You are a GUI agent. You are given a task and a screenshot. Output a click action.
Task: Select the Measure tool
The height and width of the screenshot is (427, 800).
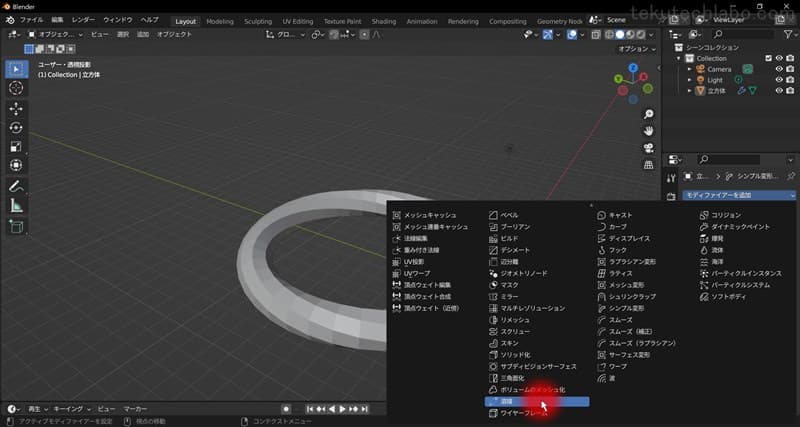pos(16,205)
